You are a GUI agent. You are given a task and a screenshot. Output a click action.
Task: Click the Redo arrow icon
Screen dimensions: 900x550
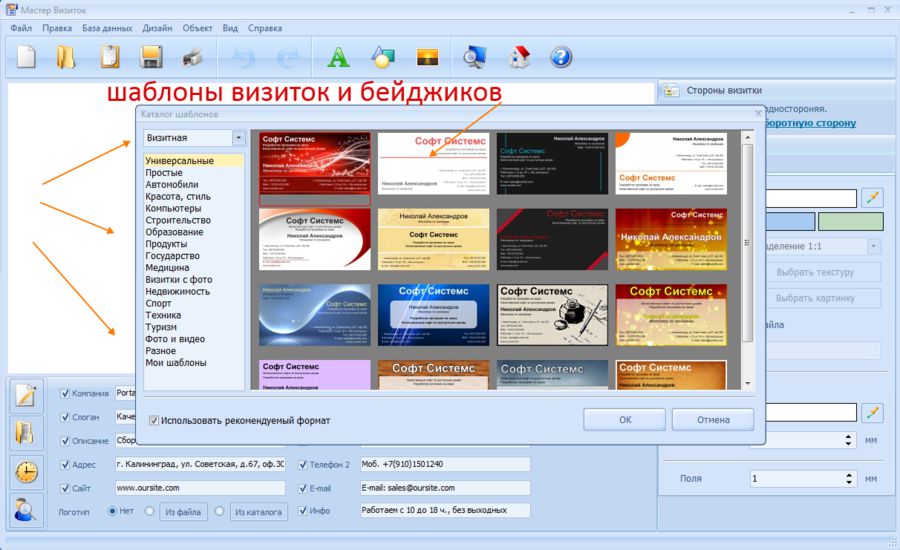click(x=288, y=57)
